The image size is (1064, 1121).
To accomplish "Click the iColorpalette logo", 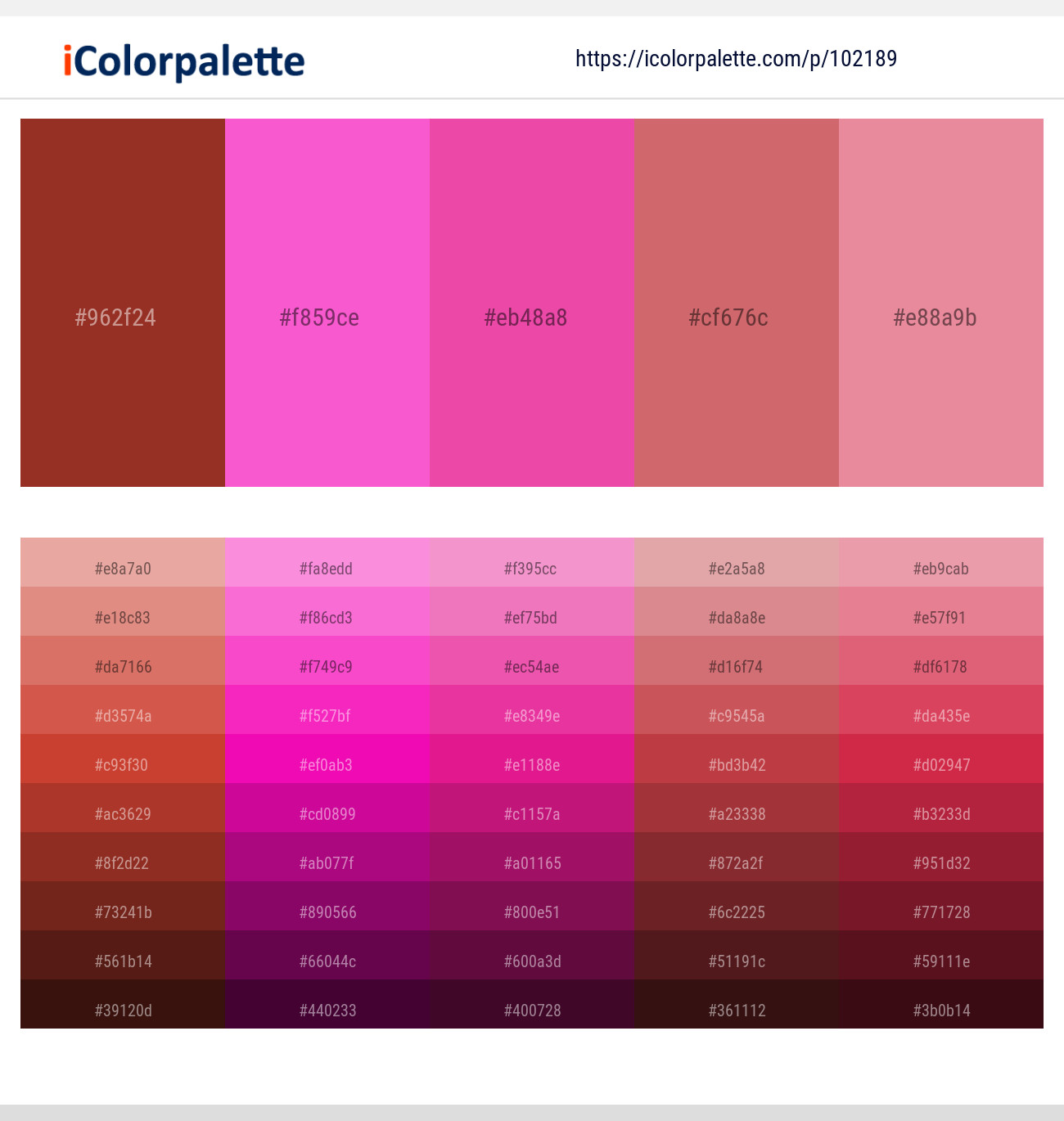I will [182, 60].
